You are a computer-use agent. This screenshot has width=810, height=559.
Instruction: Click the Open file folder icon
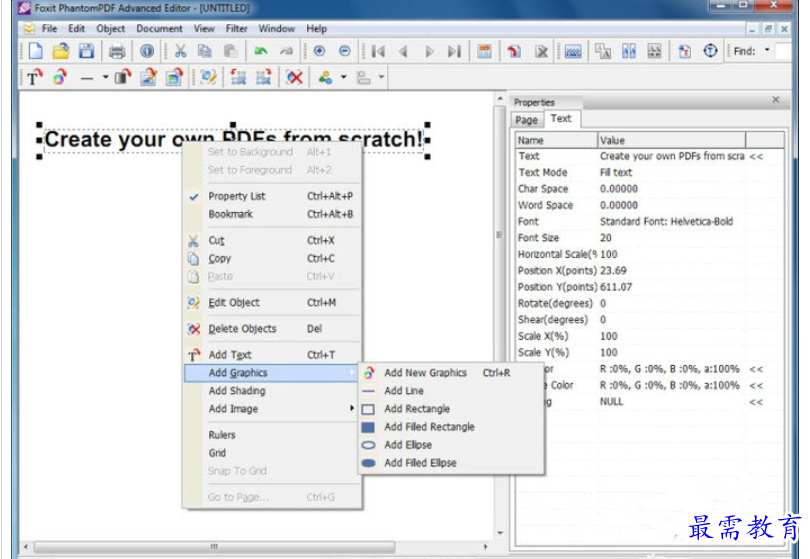61,51
